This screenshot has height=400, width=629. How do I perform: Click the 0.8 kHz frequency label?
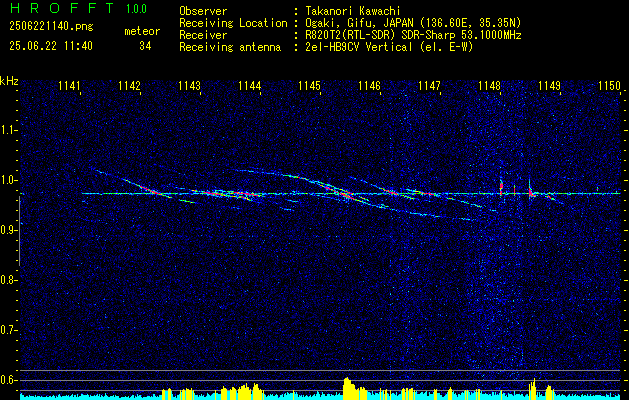pos(8,280)
